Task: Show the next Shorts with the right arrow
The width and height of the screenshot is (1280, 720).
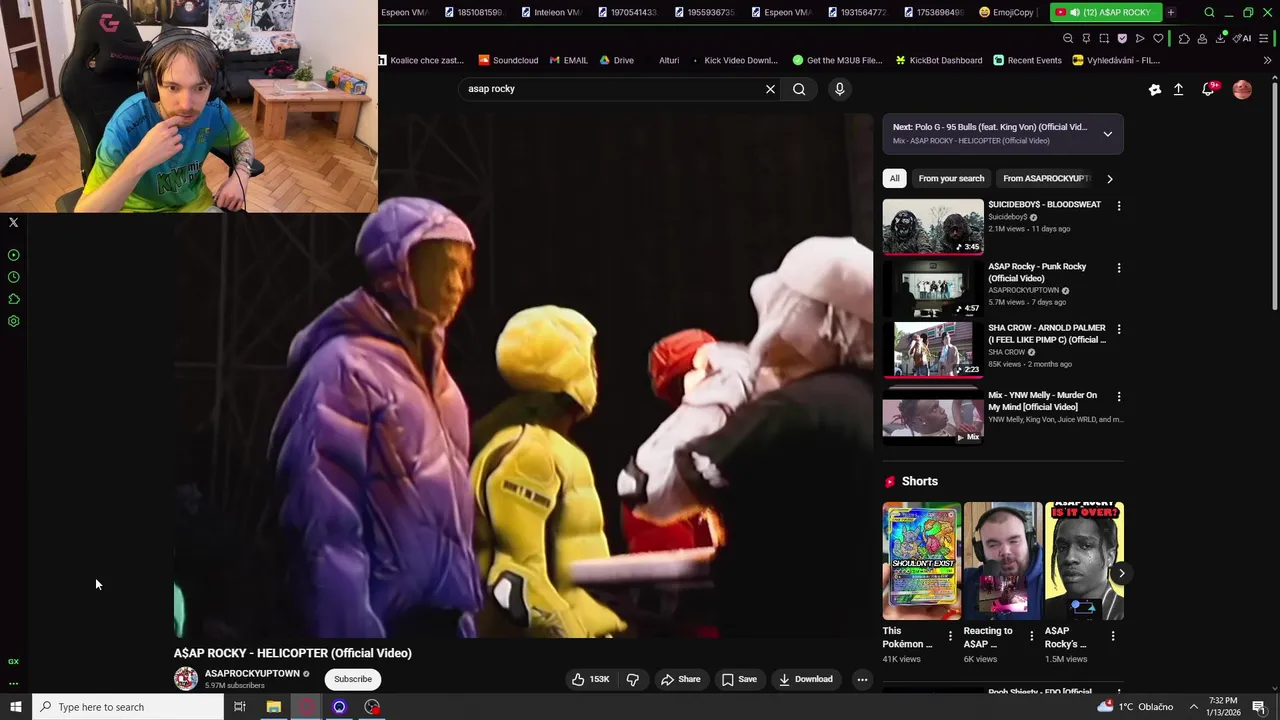Action: pos(1121,573)
